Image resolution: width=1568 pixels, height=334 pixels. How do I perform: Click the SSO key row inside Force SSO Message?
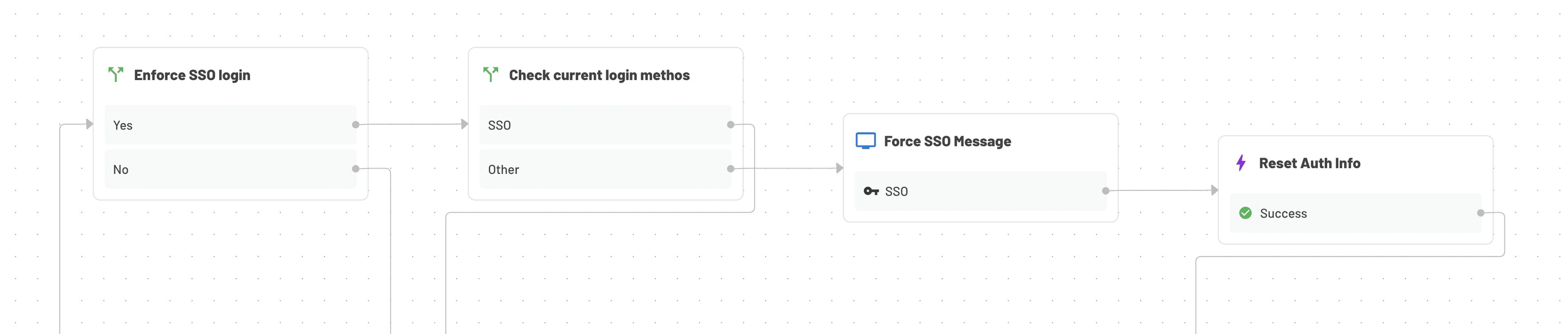[x=980, y=191]
